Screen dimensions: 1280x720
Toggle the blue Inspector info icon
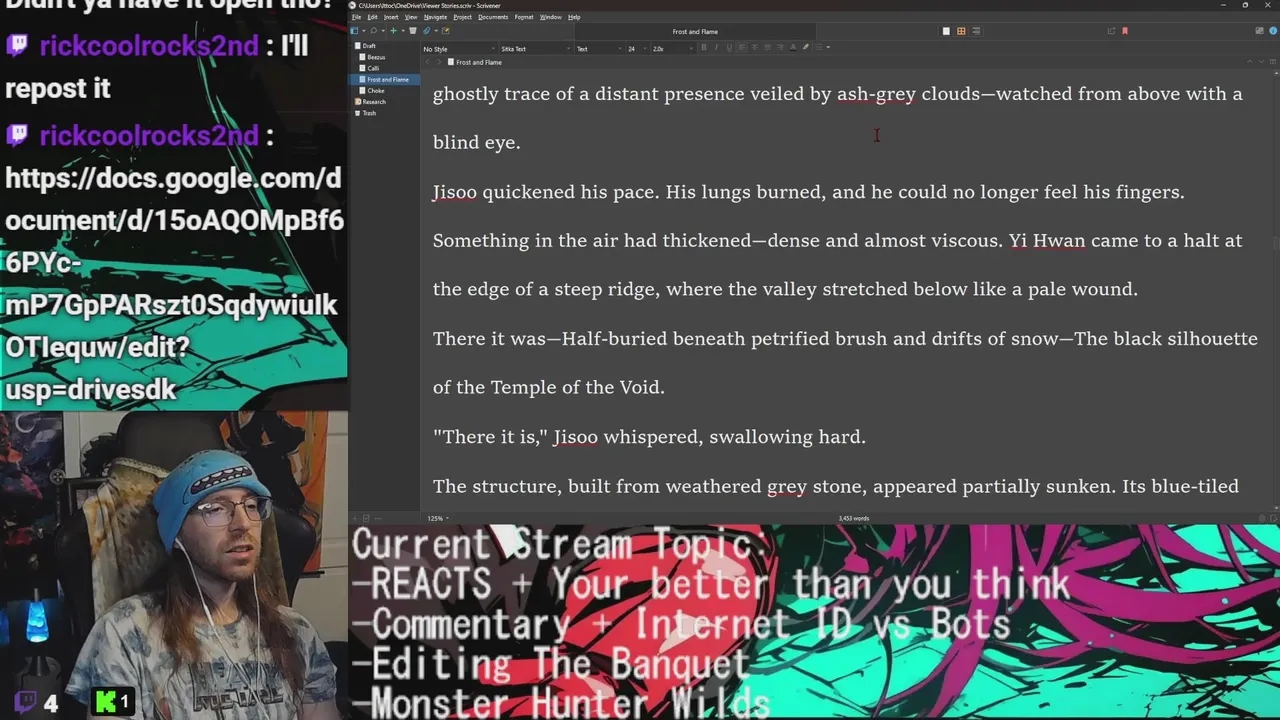pos(1273,31)
